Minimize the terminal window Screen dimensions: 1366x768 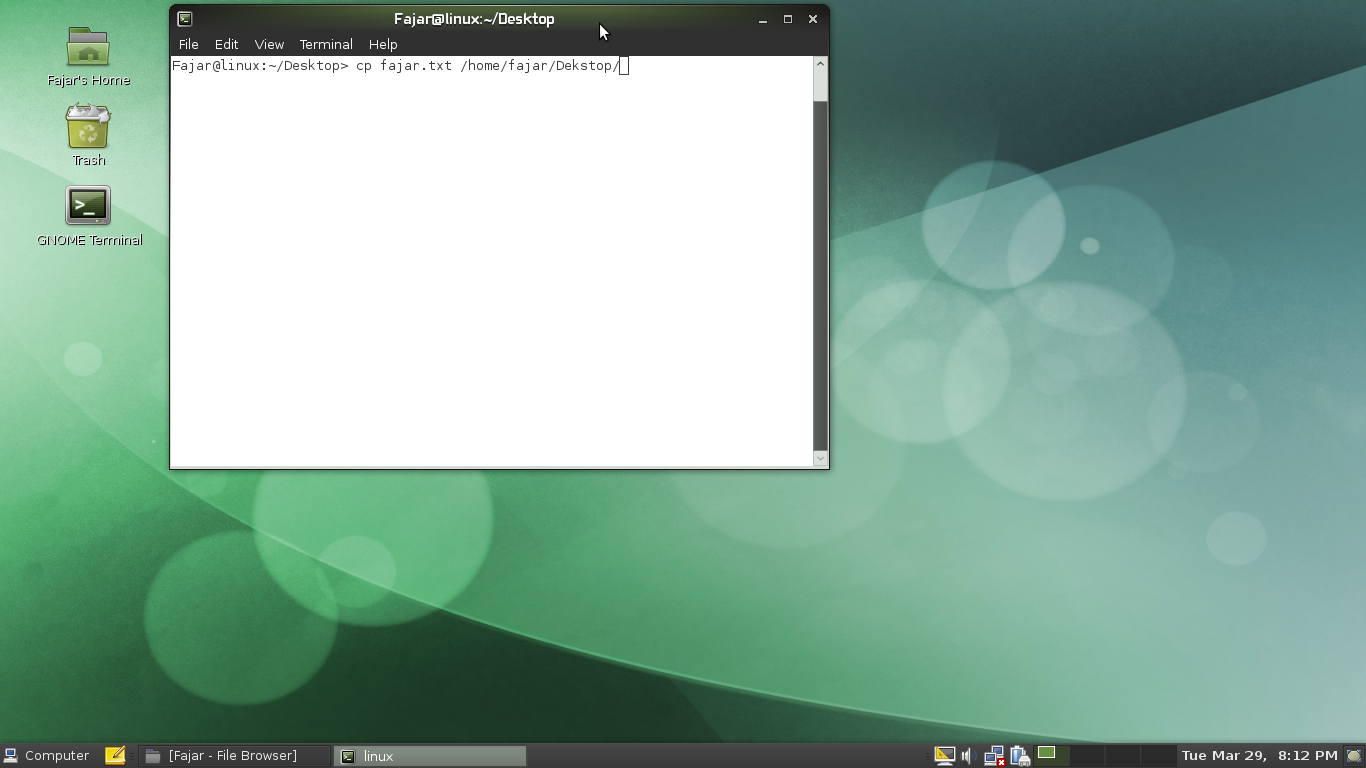click(x=763, y=19)
